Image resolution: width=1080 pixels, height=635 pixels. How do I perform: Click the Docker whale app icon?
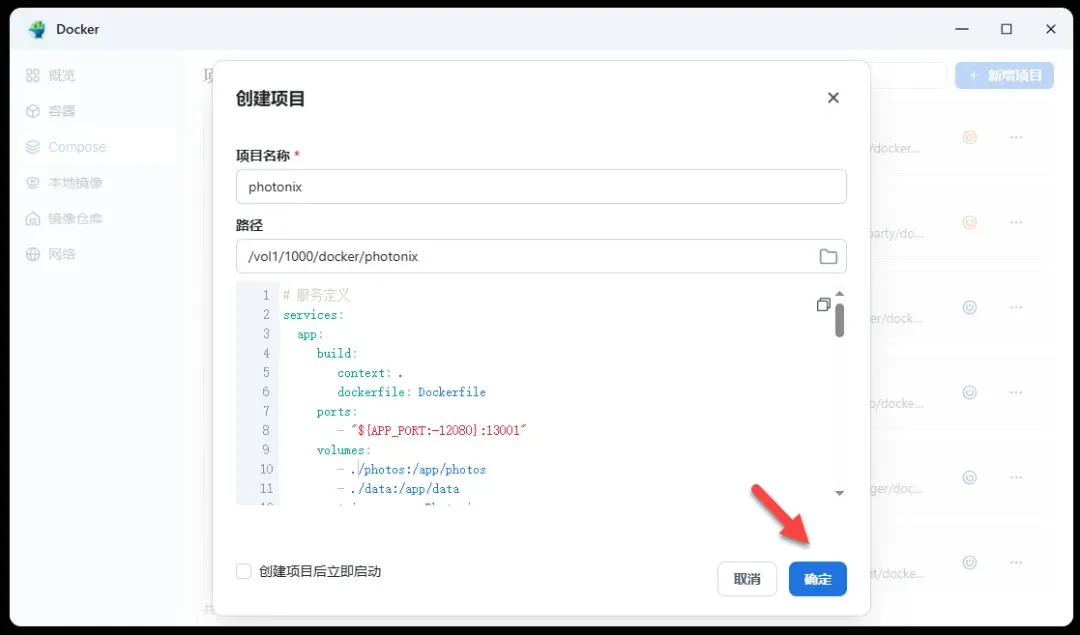pyautogui.click(x=38, y=29)
